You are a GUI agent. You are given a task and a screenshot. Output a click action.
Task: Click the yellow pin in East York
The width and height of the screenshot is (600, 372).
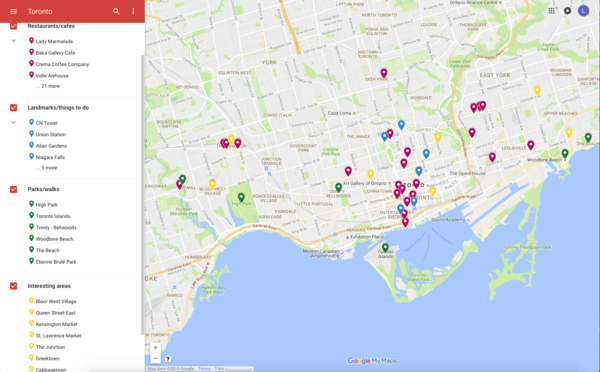tap(537, 90)
